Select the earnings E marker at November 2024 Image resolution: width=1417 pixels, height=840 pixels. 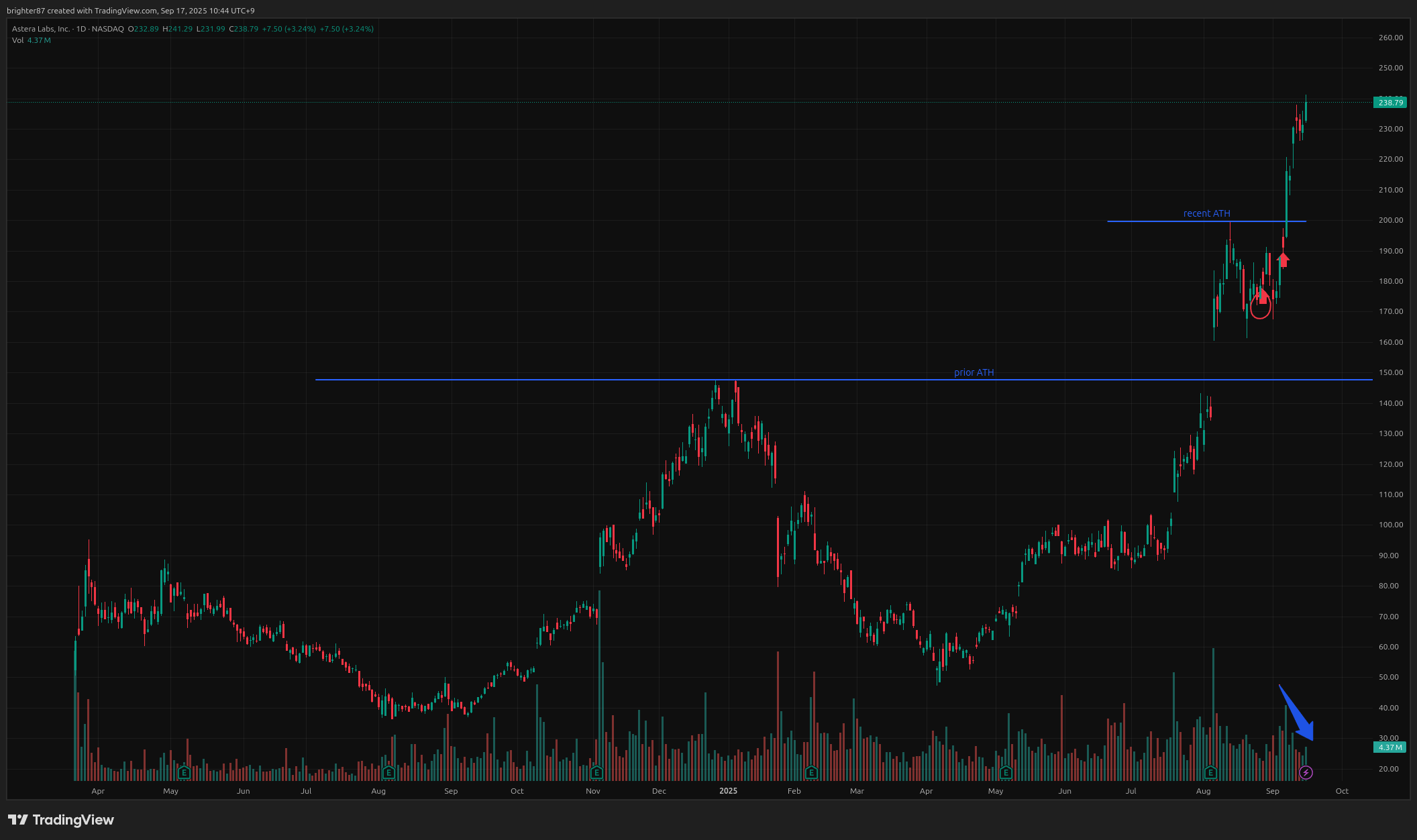point(596,773)
